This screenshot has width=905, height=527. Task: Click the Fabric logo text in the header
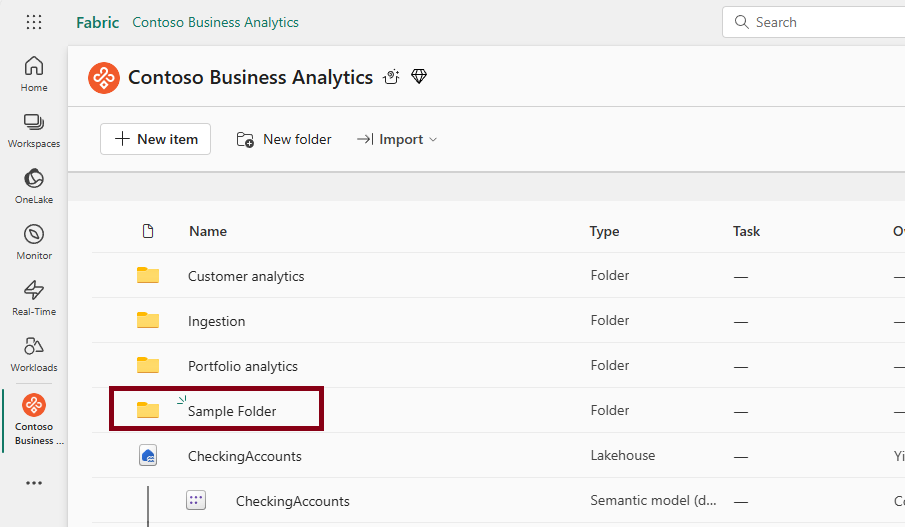[x=97, y=22]
